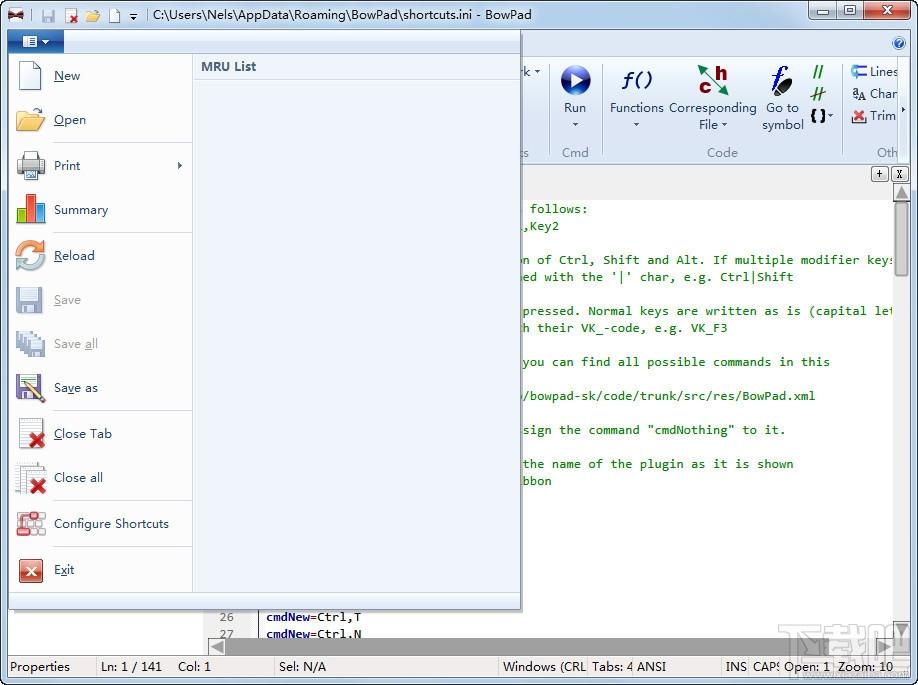Open the Functions dropdown arrow

click(636, 125)
